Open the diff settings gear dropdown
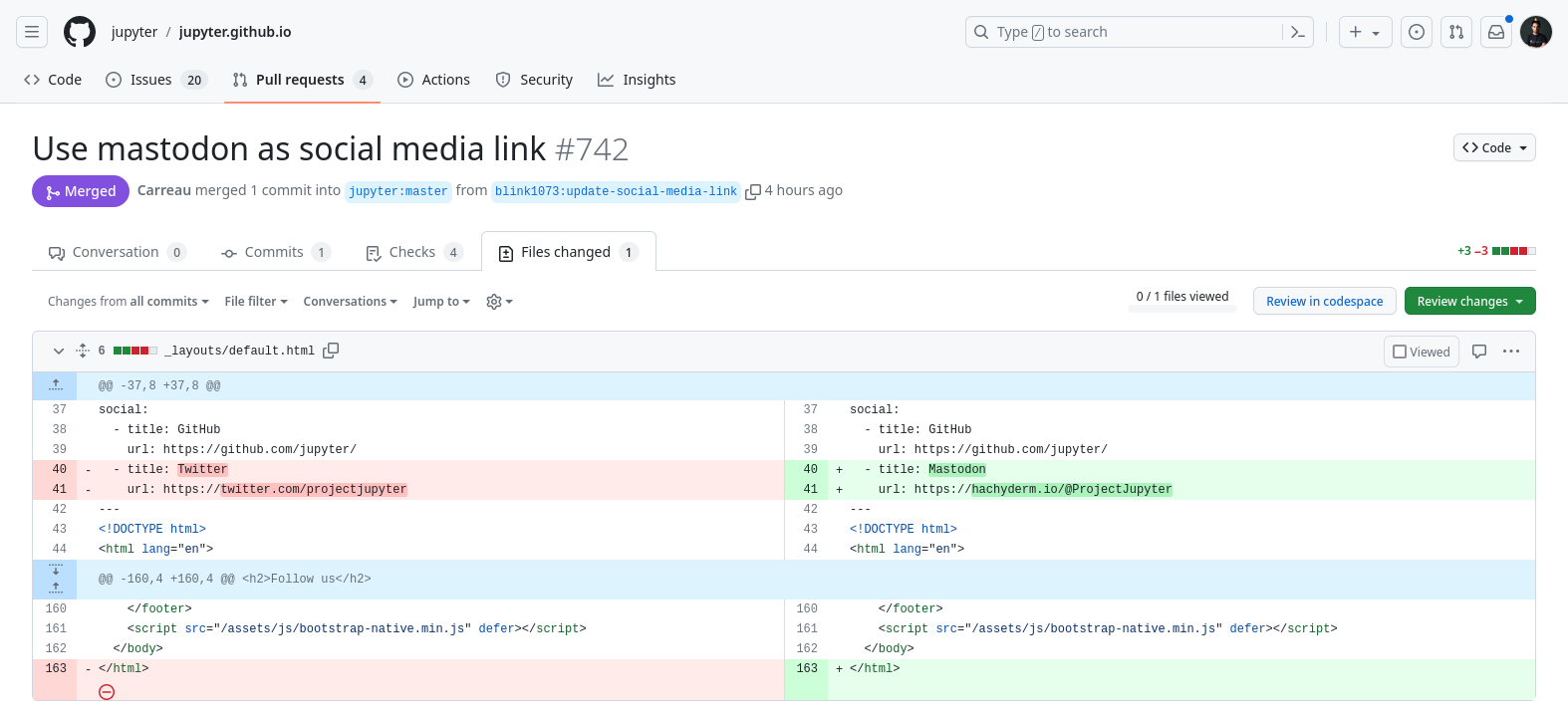This screenshot has width=1568, height=715. coord(499,302)
